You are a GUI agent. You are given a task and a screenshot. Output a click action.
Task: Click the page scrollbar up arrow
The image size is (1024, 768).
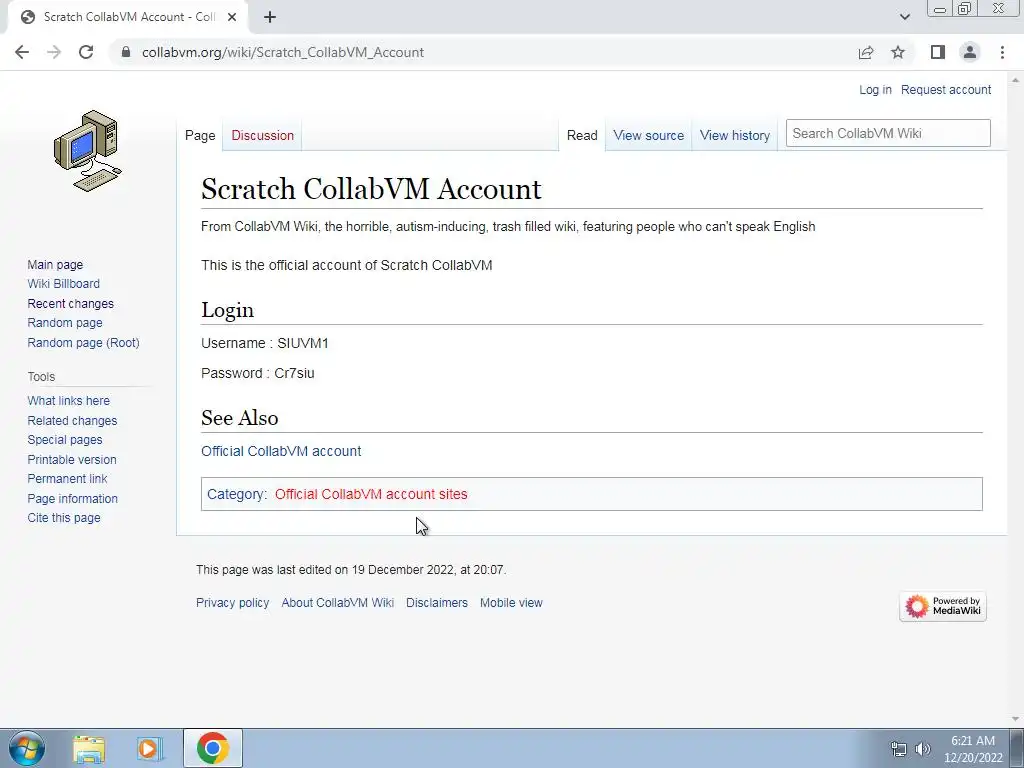pos(1016,80)
